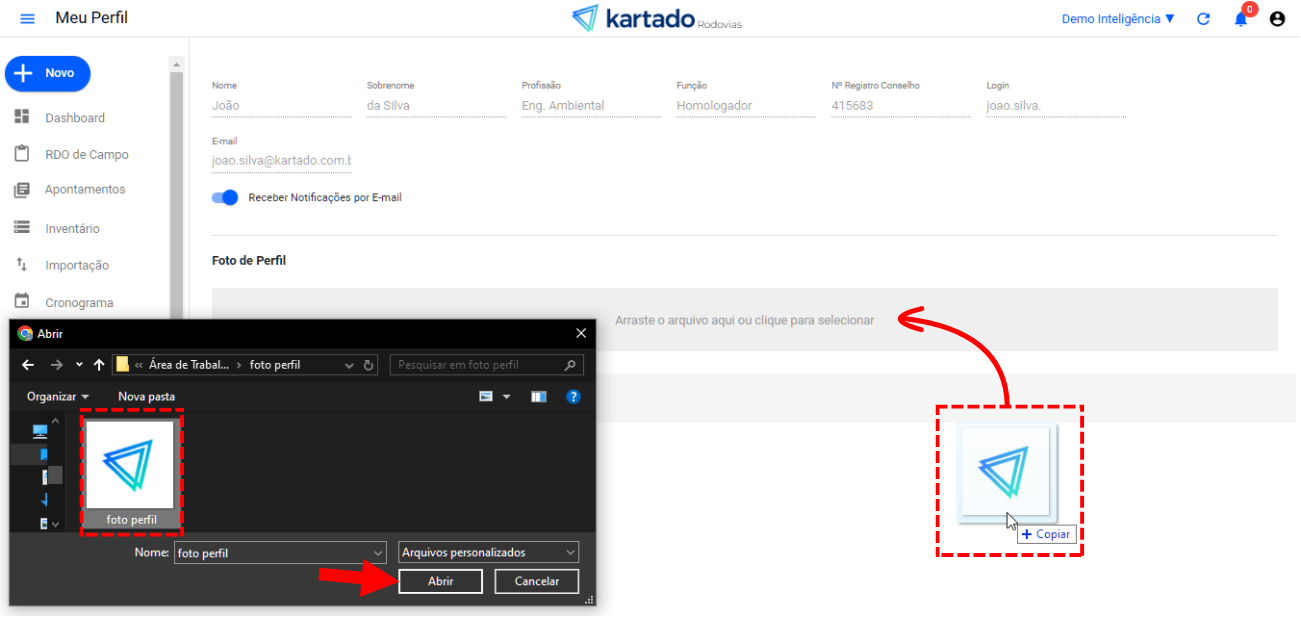Open the Nome filename combo box arrow
1301x621 pixels.
pyautogui.click(x=377, y=553)
